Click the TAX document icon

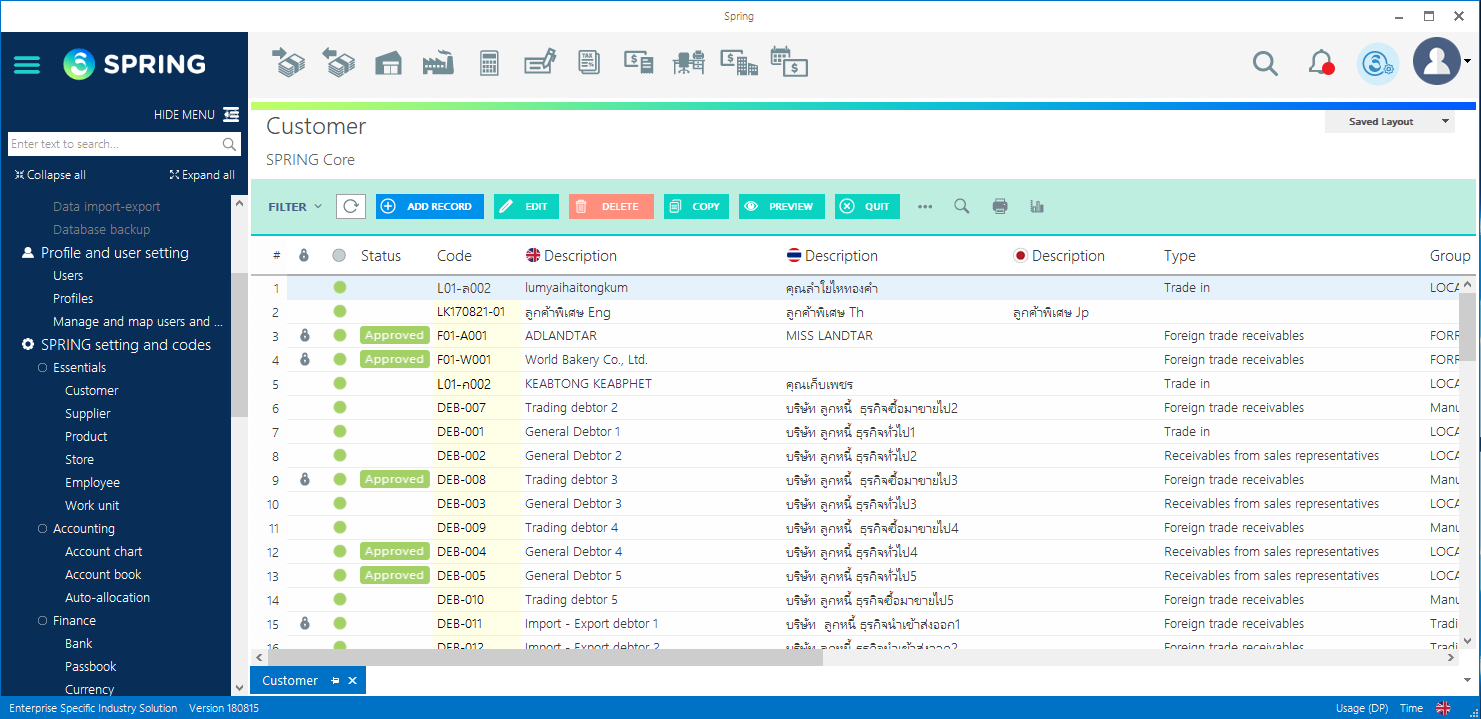point(589,63)
